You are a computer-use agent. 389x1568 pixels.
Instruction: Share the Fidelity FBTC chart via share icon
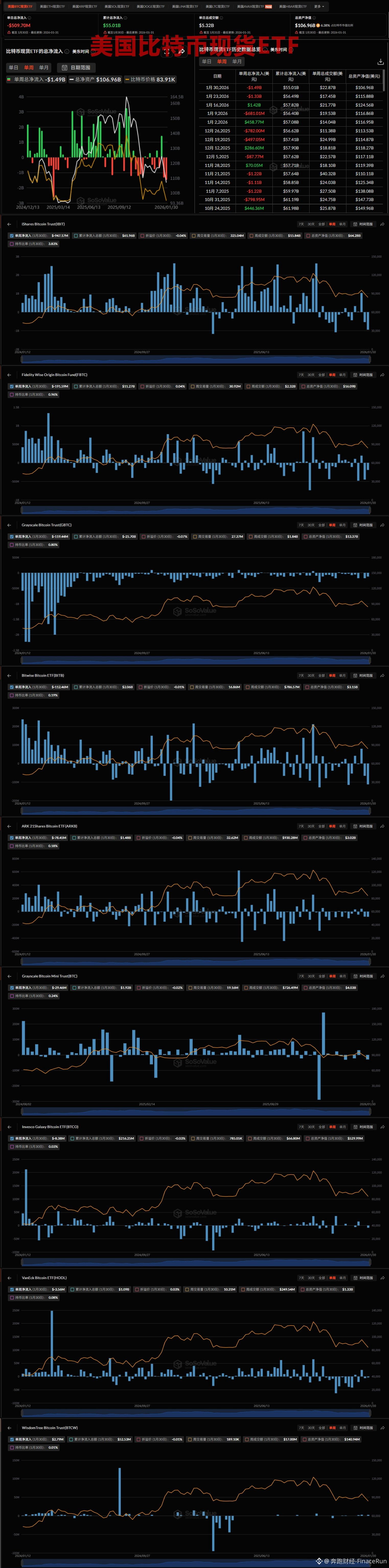click(x=382, y=375)
